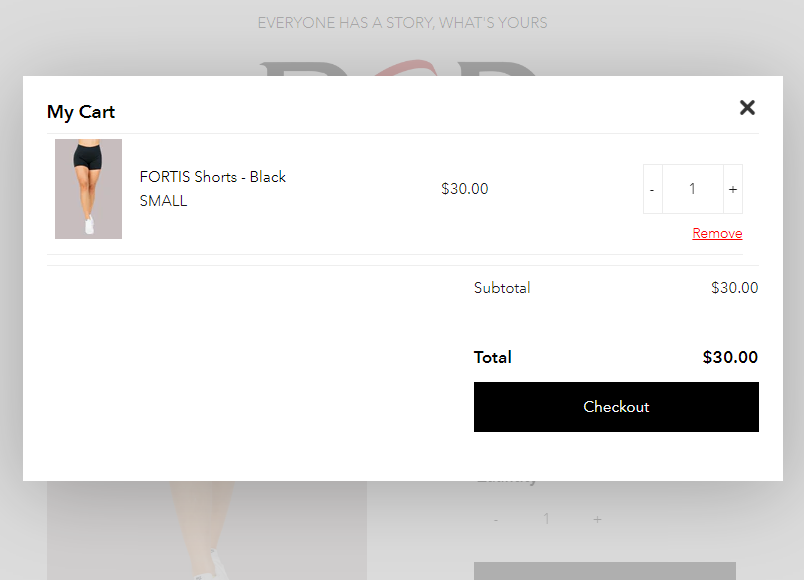Click the dimmed product photo below cart
The height and width of the screenshot is (580, 804).
click(x=206, y=530)
